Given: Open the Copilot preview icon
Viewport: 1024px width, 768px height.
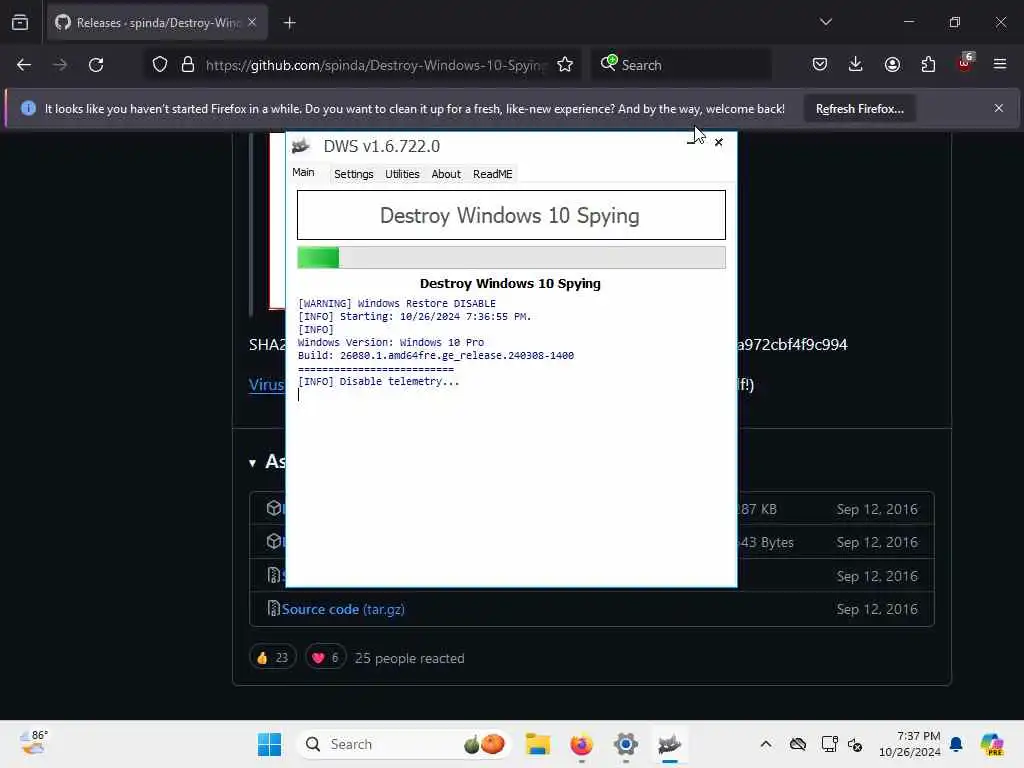Looking at the screenshot, I should 992,744.
